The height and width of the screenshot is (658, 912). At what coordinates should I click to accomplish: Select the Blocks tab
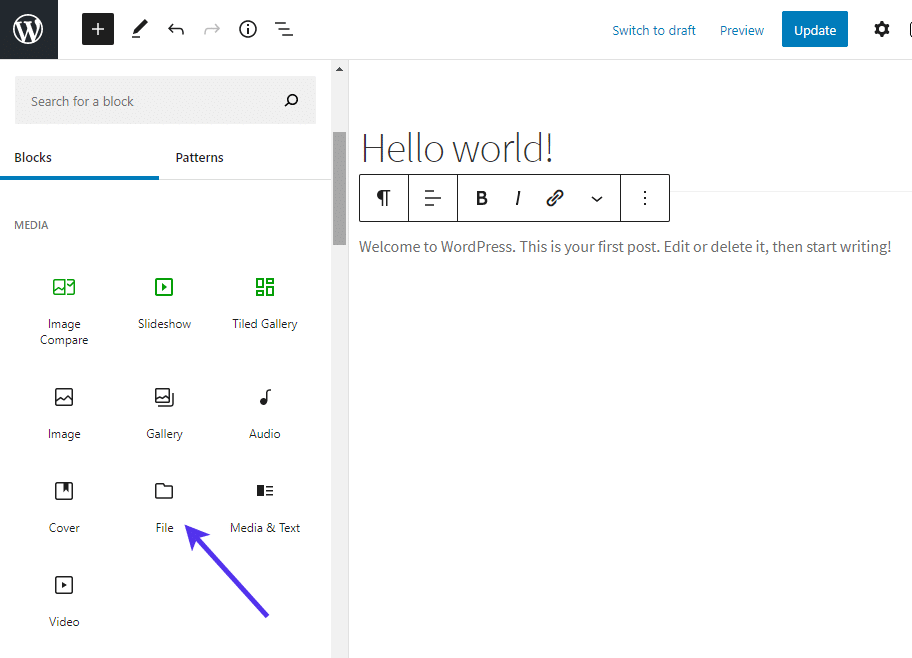pyautogui.click(x=33, y=157)
